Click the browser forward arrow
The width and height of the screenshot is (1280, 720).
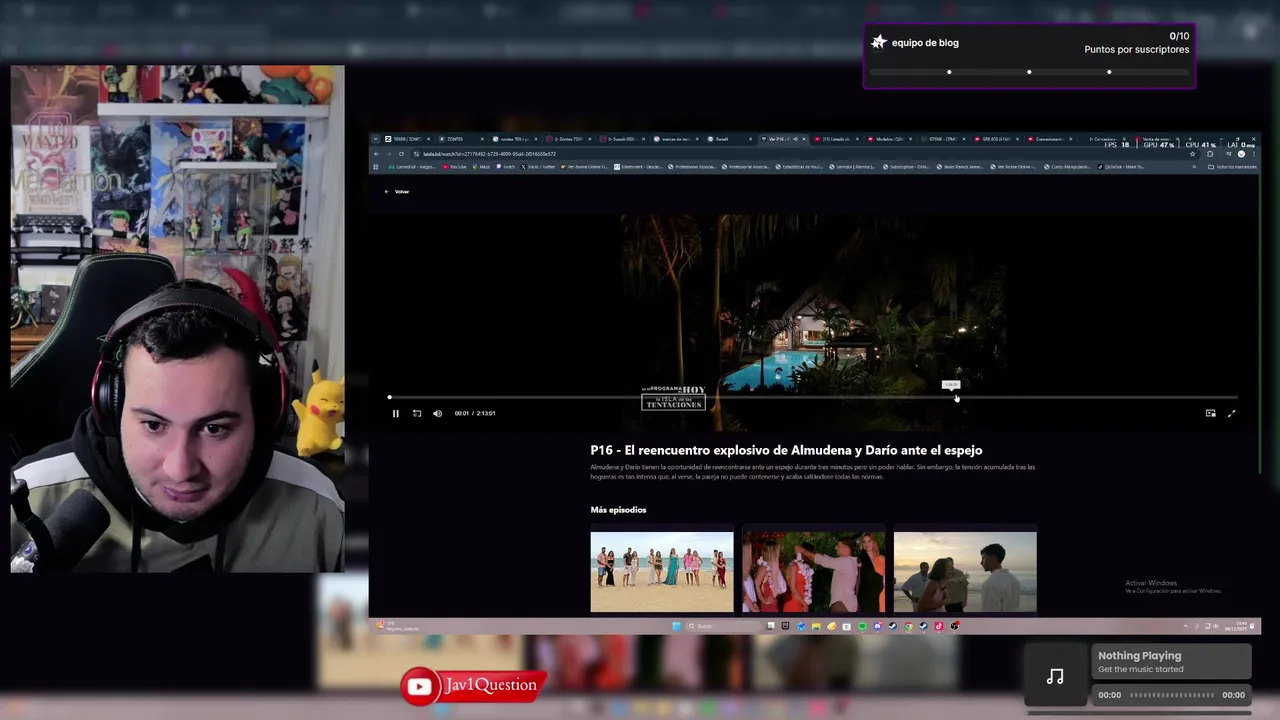coord(389,154)
